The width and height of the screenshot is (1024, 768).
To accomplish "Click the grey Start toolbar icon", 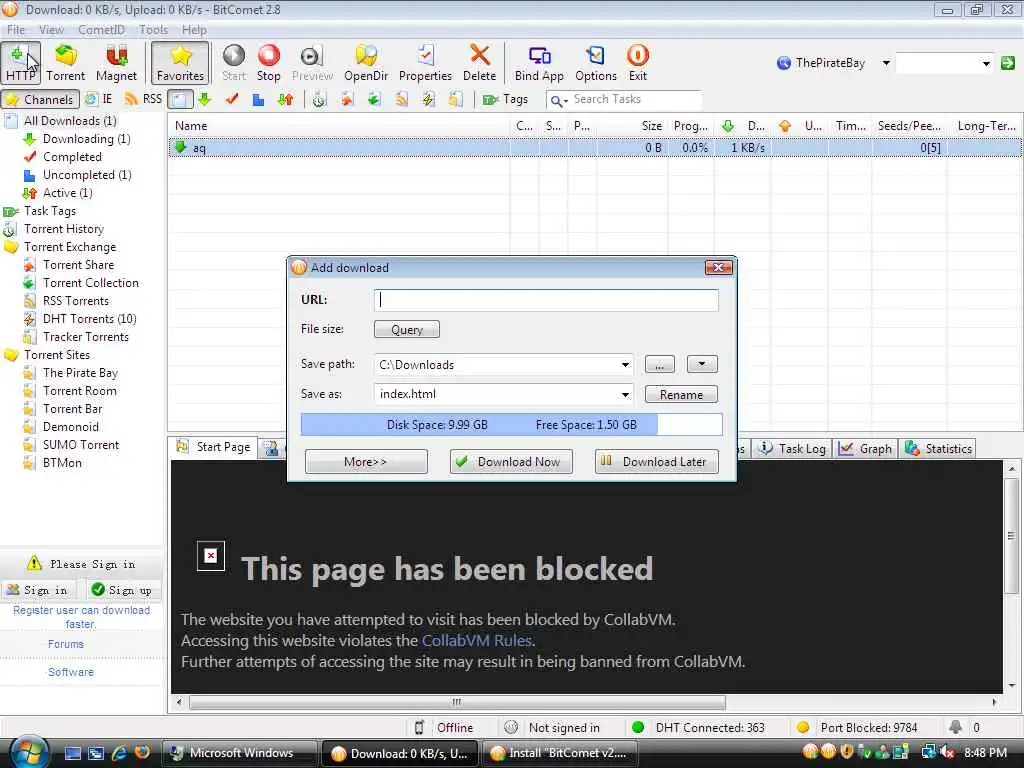I will [x=234, y=63].
